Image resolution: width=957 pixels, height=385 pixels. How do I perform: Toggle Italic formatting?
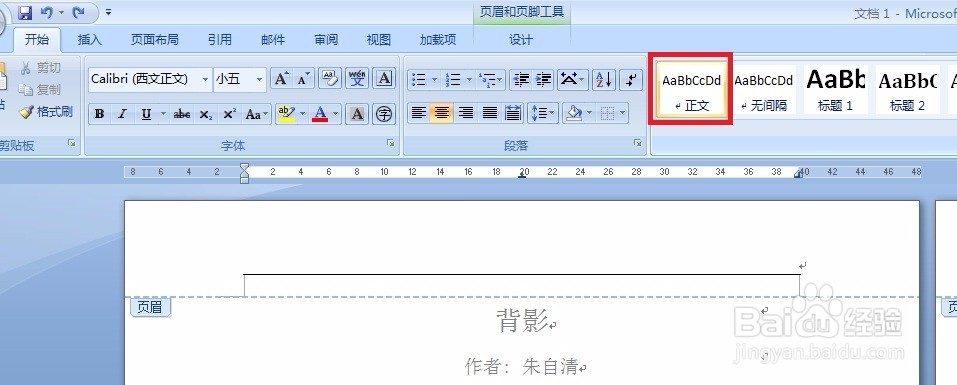122,114
